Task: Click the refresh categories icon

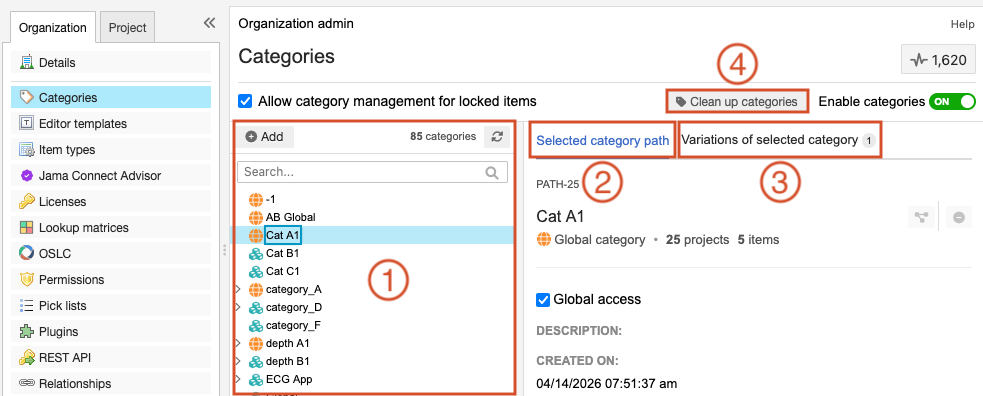Action: point(497,137)
